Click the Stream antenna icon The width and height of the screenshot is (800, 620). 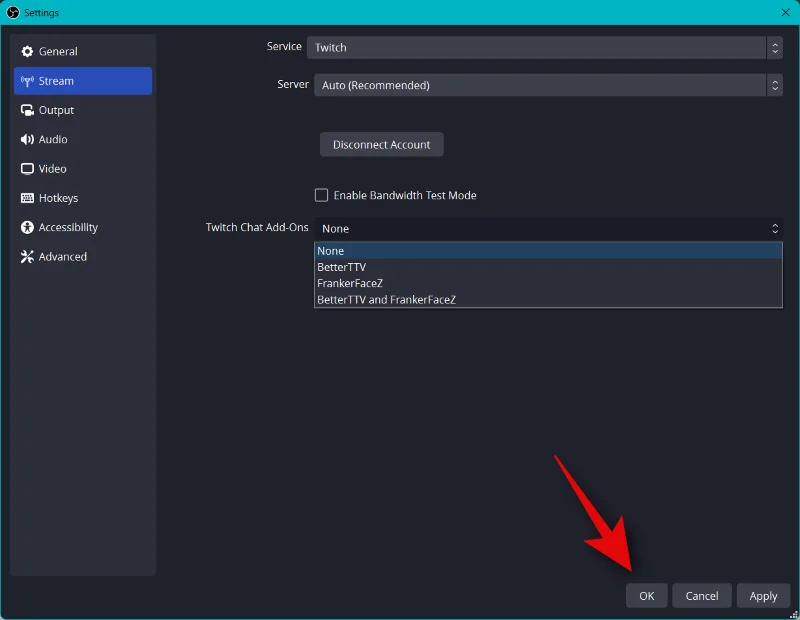pos(27,81)
